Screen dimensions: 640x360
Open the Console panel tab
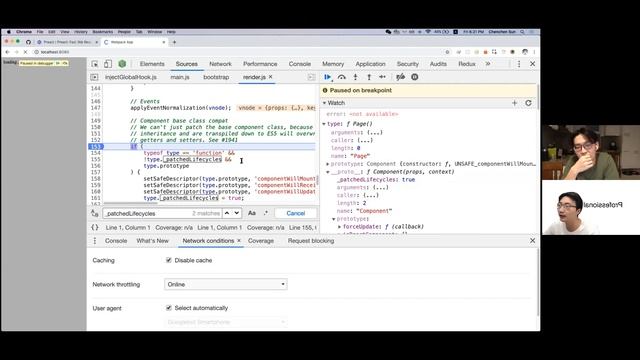300,64
